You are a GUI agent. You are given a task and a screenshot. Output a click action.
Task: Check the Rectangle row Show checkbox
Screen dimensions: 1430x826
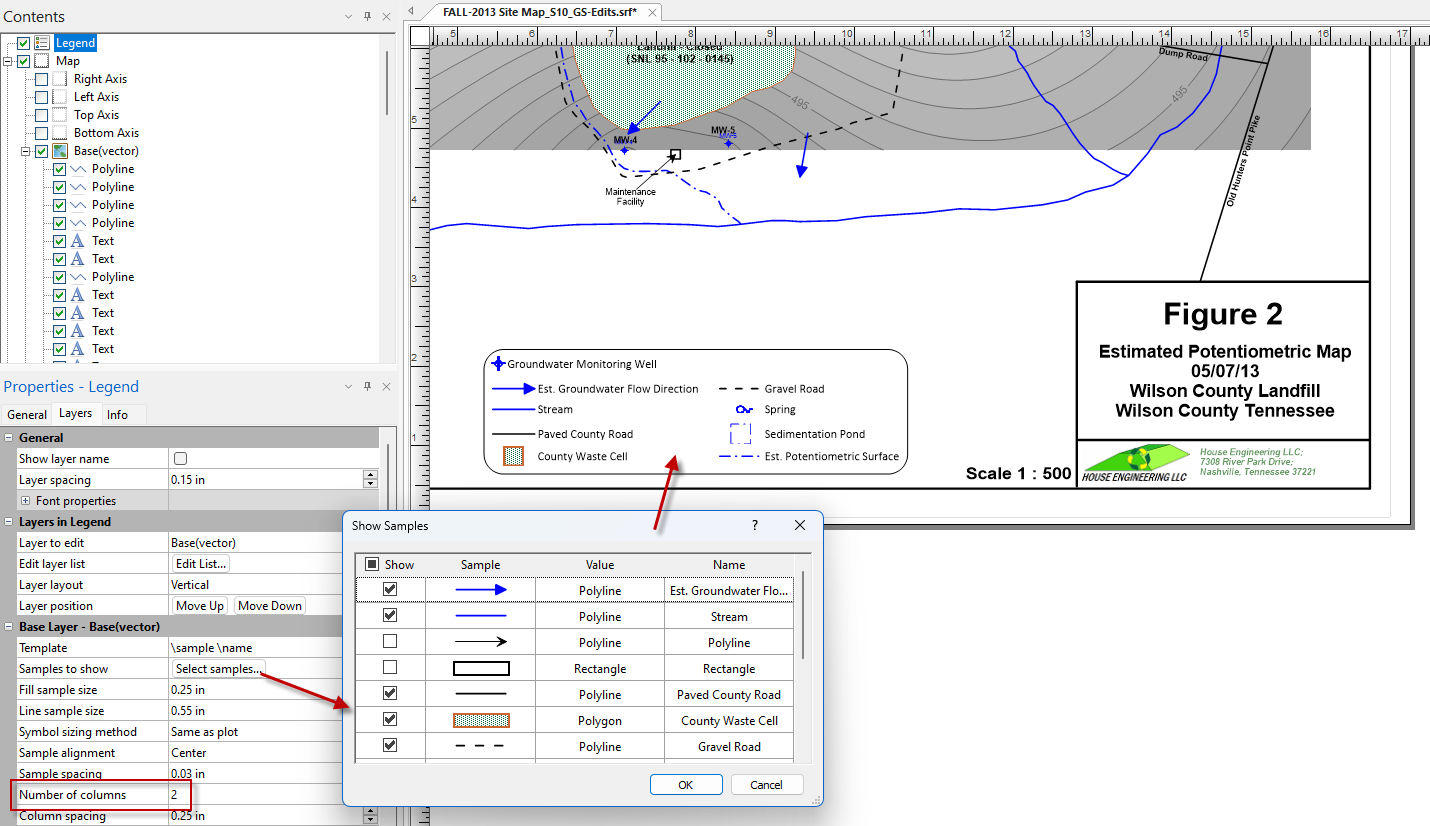390,668
